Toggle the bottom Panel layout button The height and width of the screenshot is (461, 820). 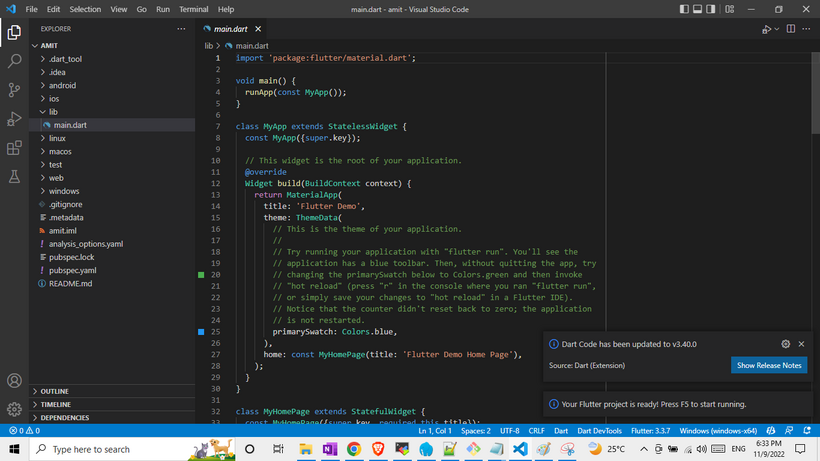(699, 9)
